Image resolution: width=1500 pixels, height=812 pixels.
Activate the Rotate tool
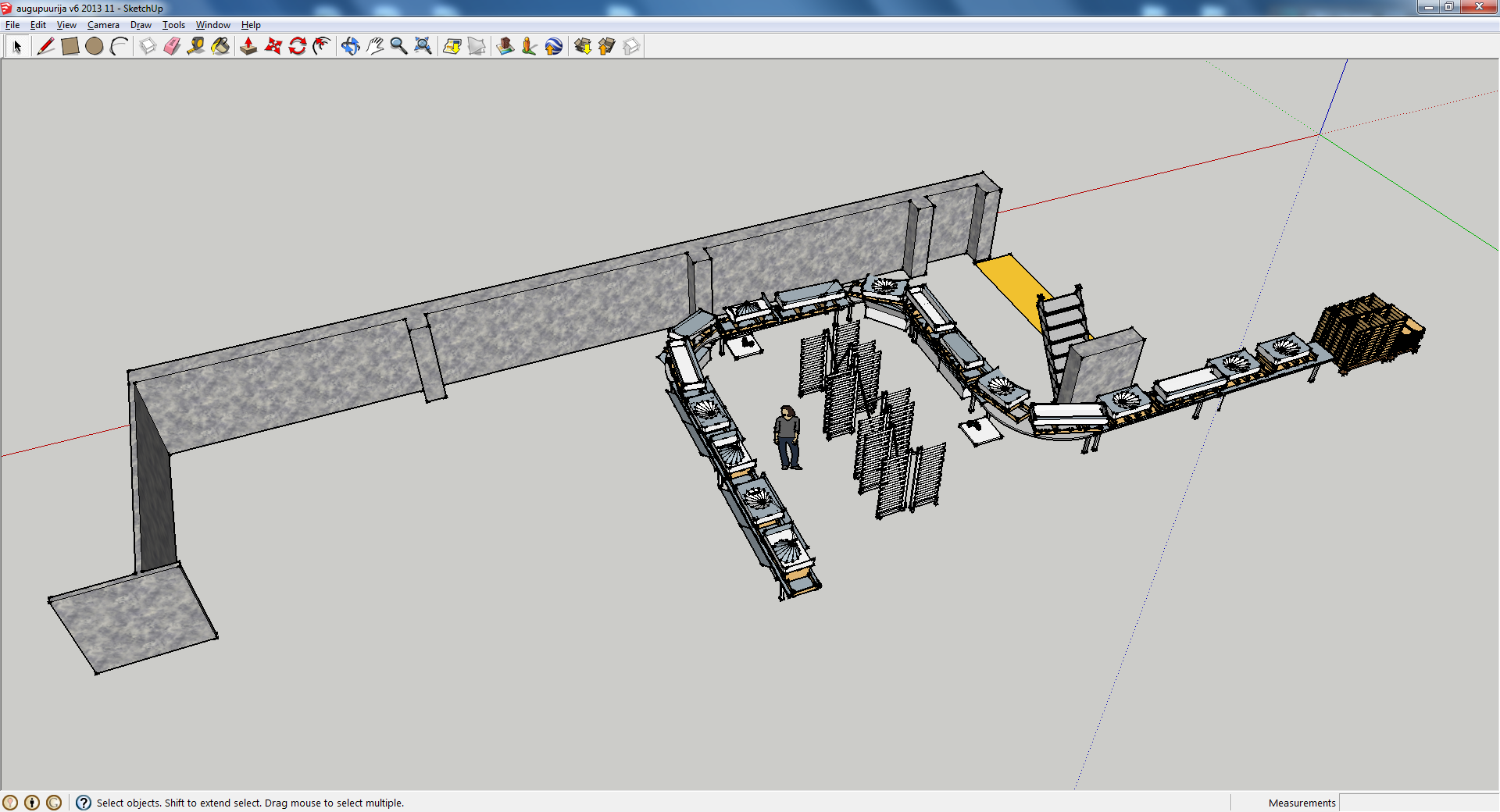tap(298, 47)
